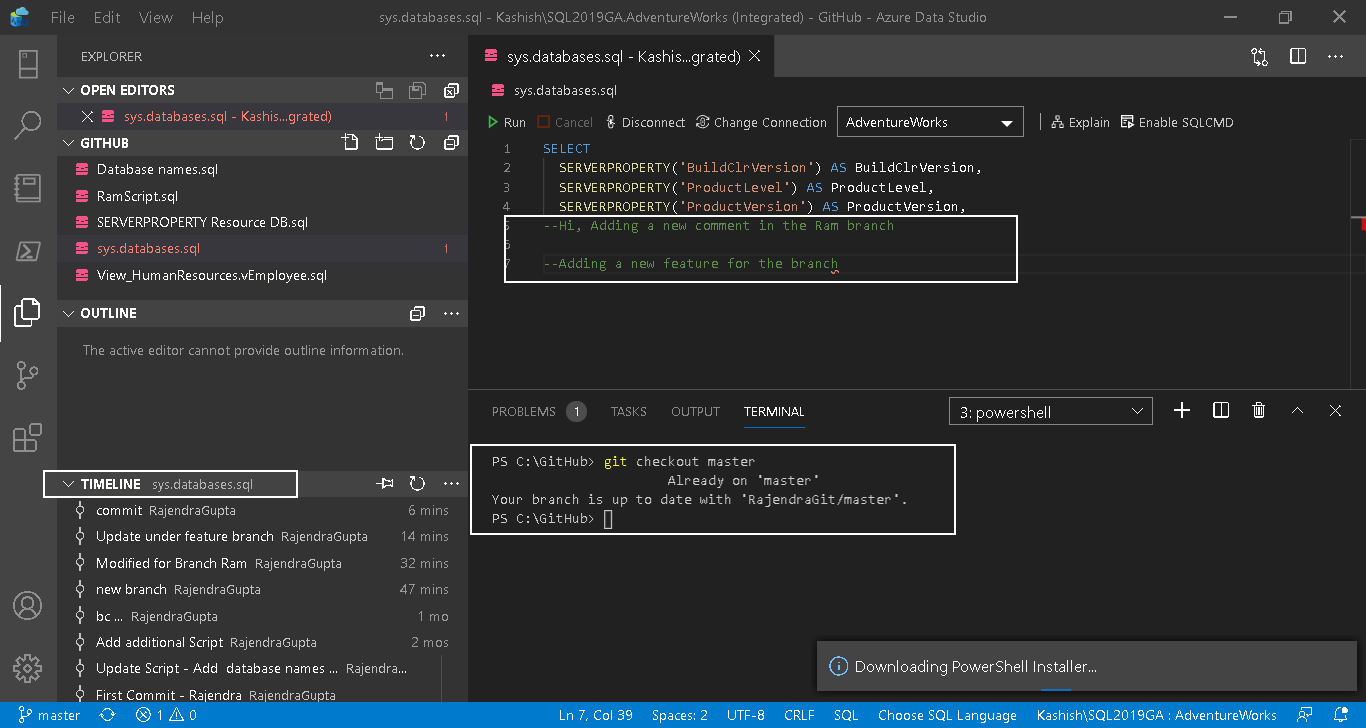This screenshot has width=1366, height=728.
Task: Click the New Terminal plus icon
Action: pos(1181,411)
